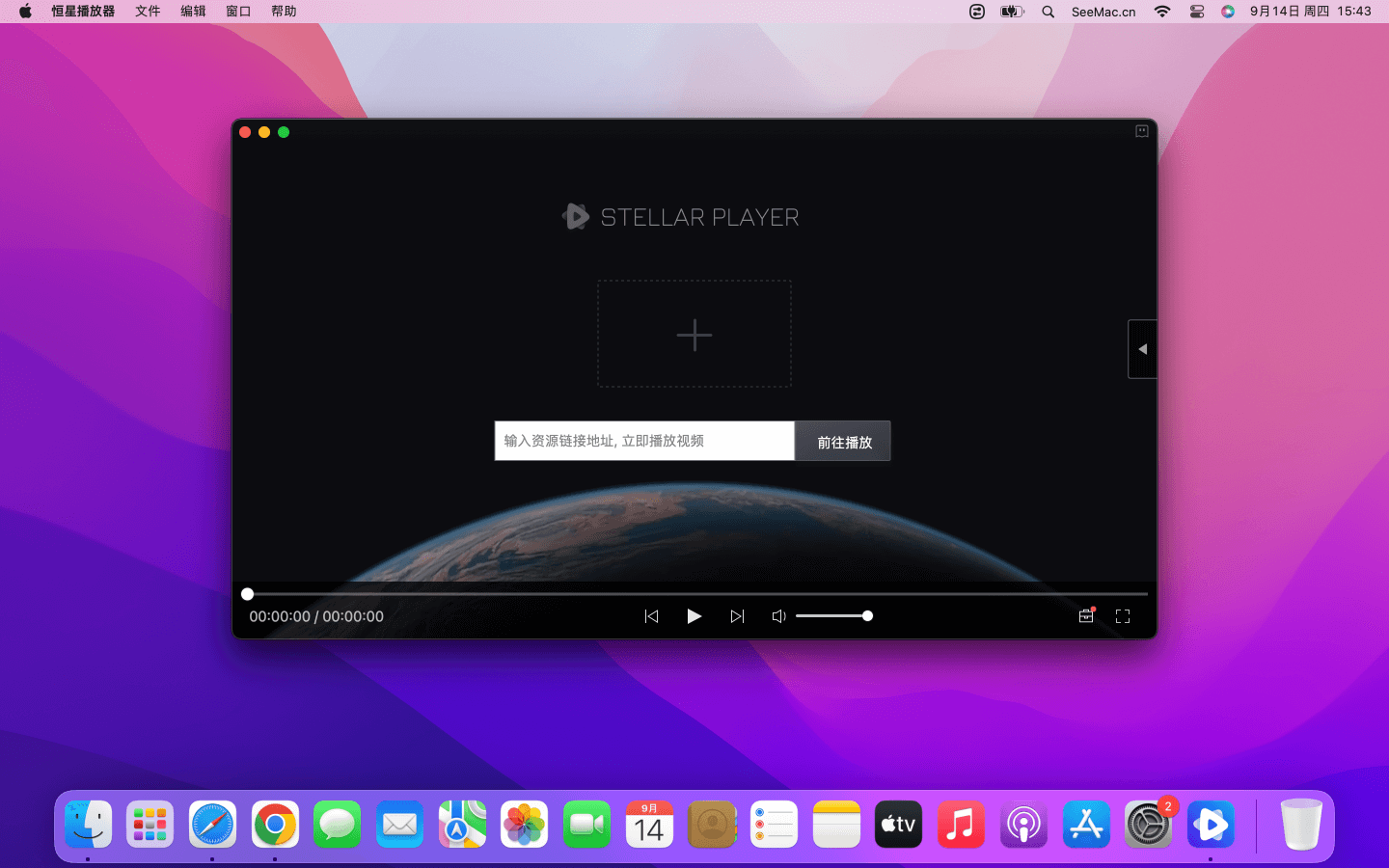This screenshot has width=1389, height=868.
Task: Open the 文件 menu
Action: pos(148,12)
